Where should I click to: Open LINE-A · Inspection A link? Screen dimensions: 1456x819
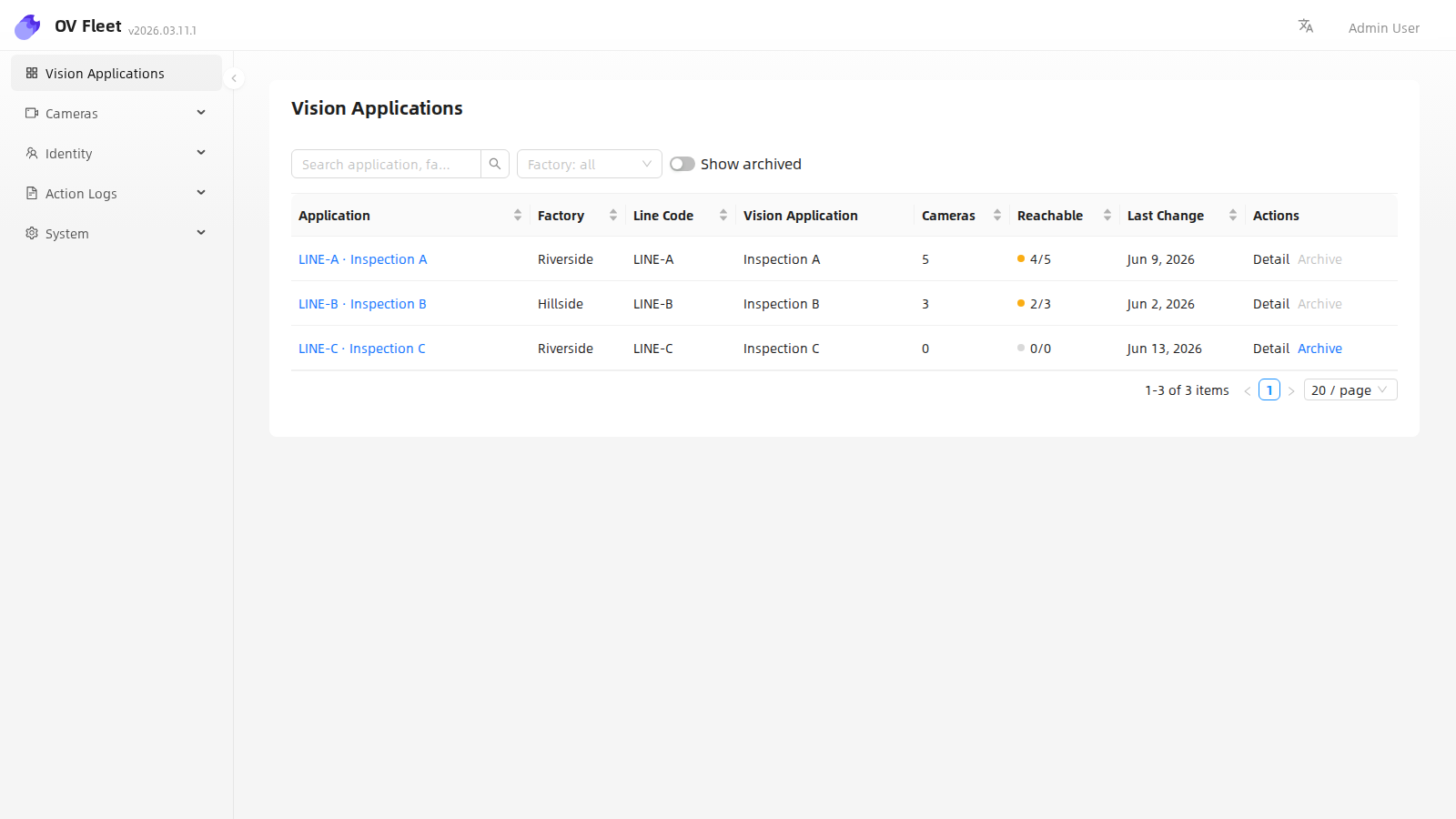(362, 259)
